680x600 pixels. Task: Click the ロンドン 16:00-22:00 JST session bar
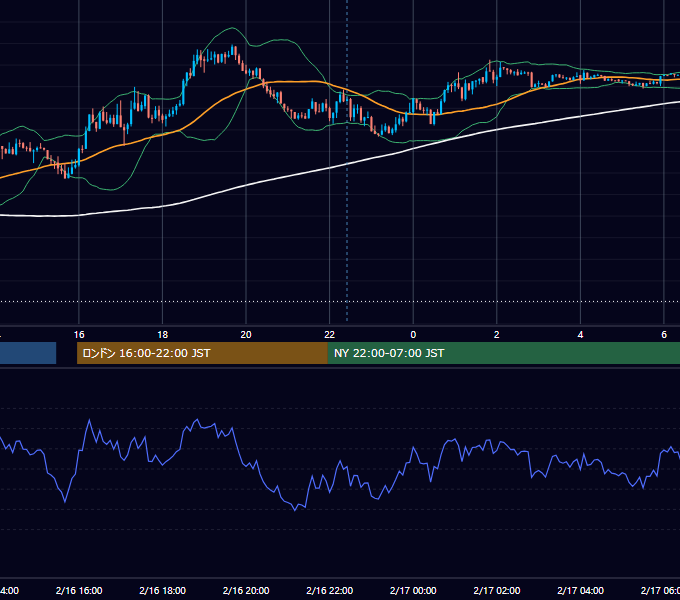(202, 353)
